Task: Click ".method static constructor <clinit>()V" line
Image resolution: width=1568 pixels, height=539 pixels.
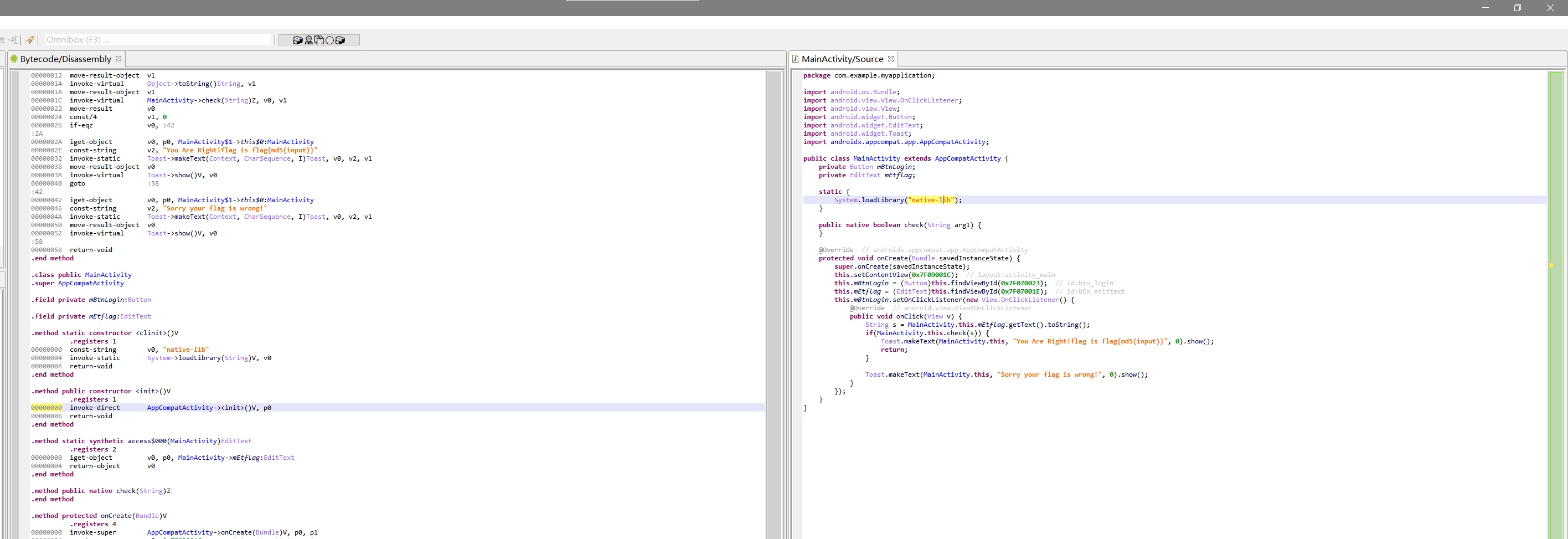Action: click(105, 333)
